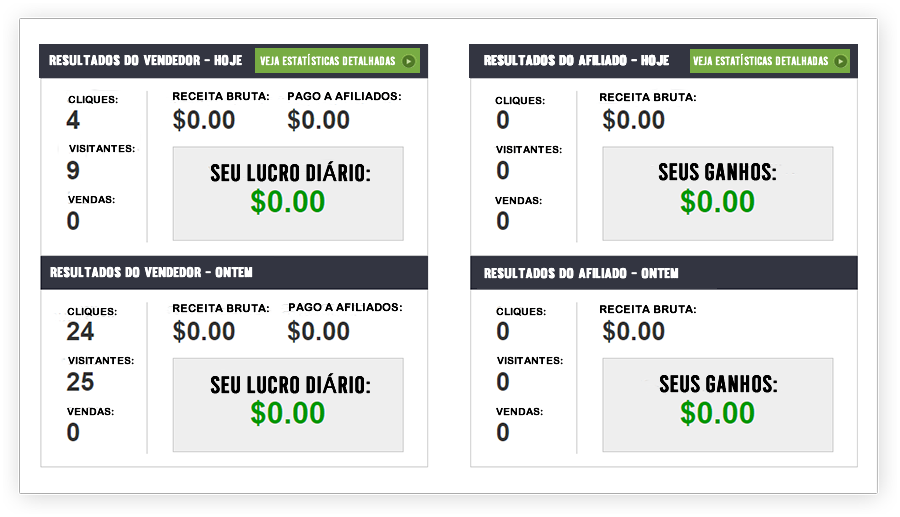Viewport: 900px width, 517px height.
Task: Click yesterday's affiliate 'Receita Bruta' amount
Action: 634,332
